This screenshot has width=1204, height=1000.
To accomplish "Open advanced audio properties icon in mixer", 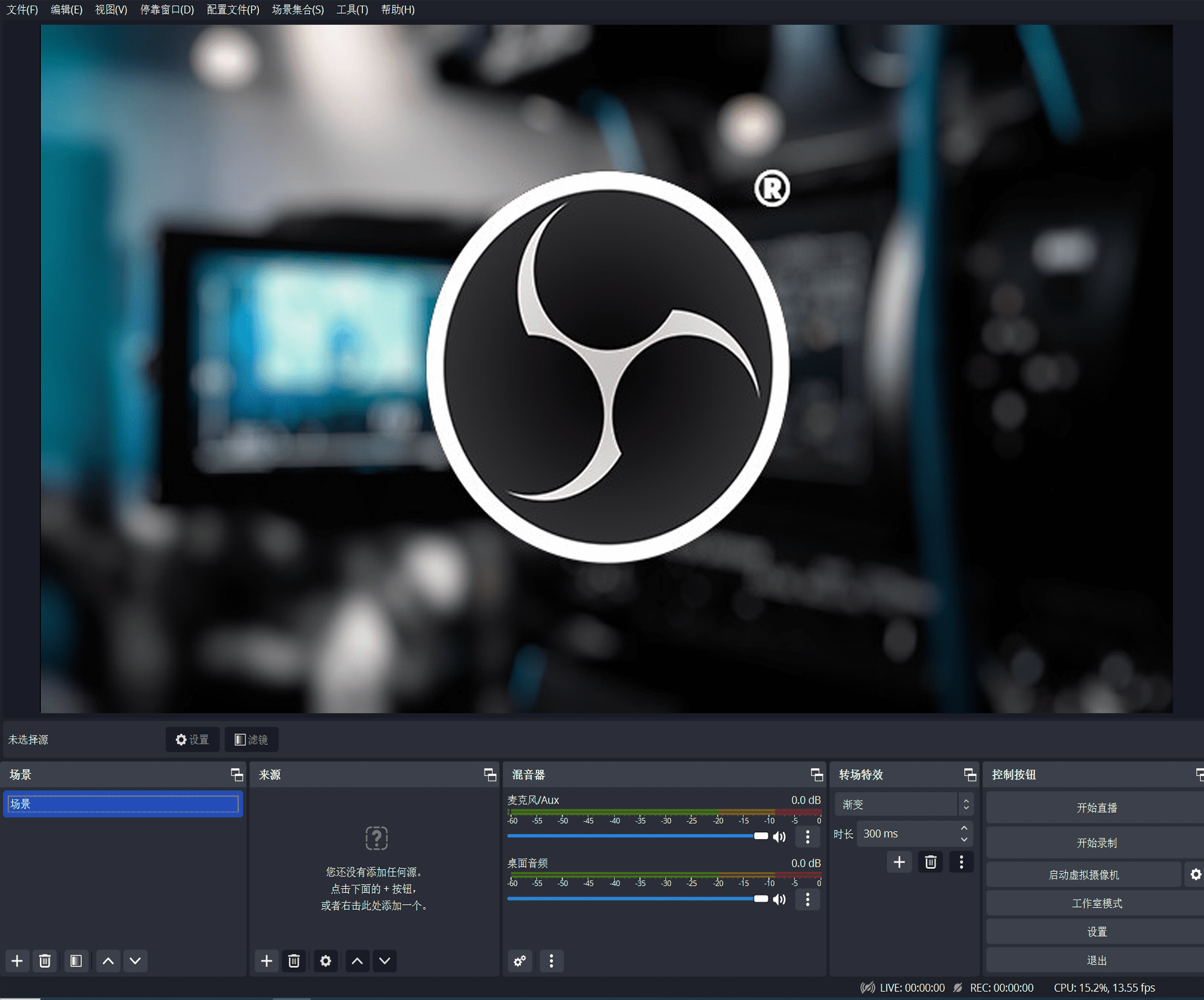I will pos(520,960).
